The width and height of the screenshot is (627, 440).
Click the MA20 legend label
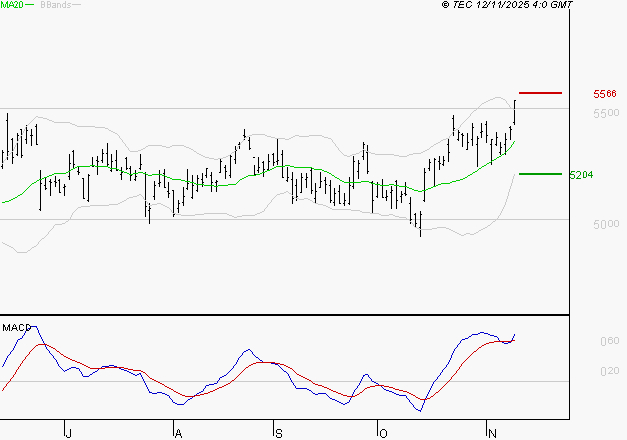click(x=12, y=5)
